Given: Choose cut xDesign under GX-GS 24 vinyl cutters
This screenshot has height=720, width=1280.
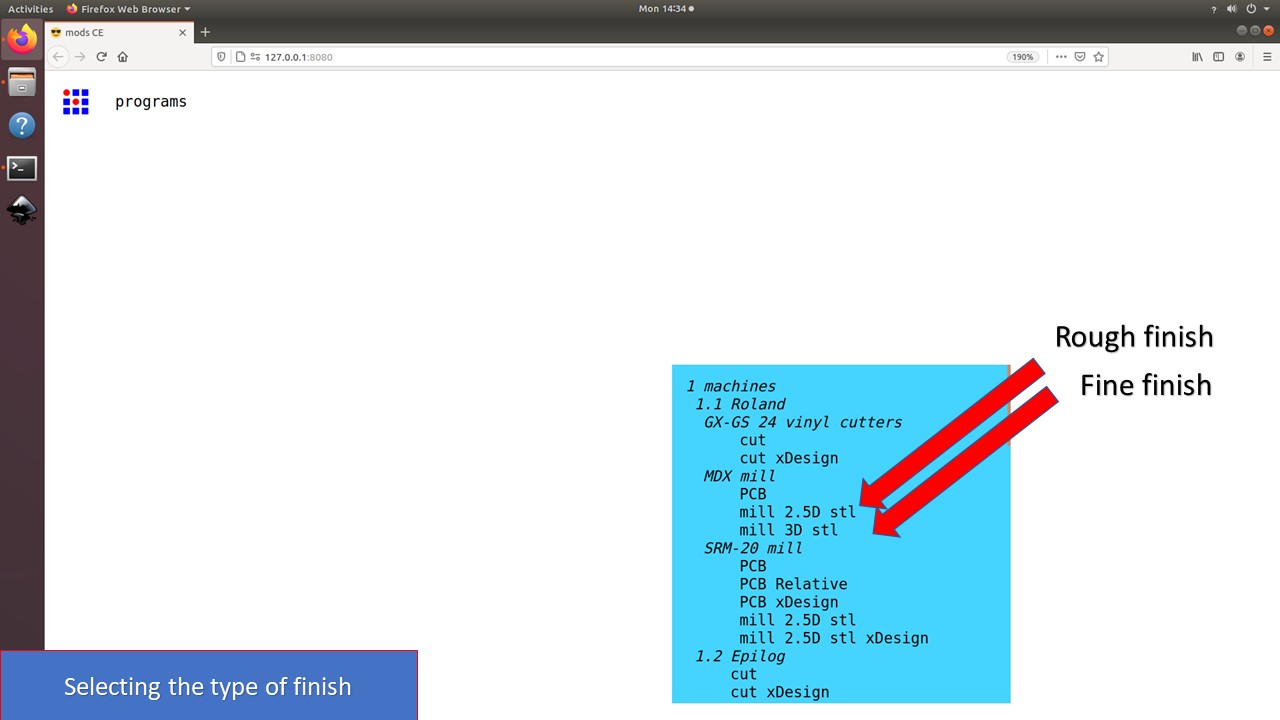Looking at the screenshot, I should tap(789, 458).
